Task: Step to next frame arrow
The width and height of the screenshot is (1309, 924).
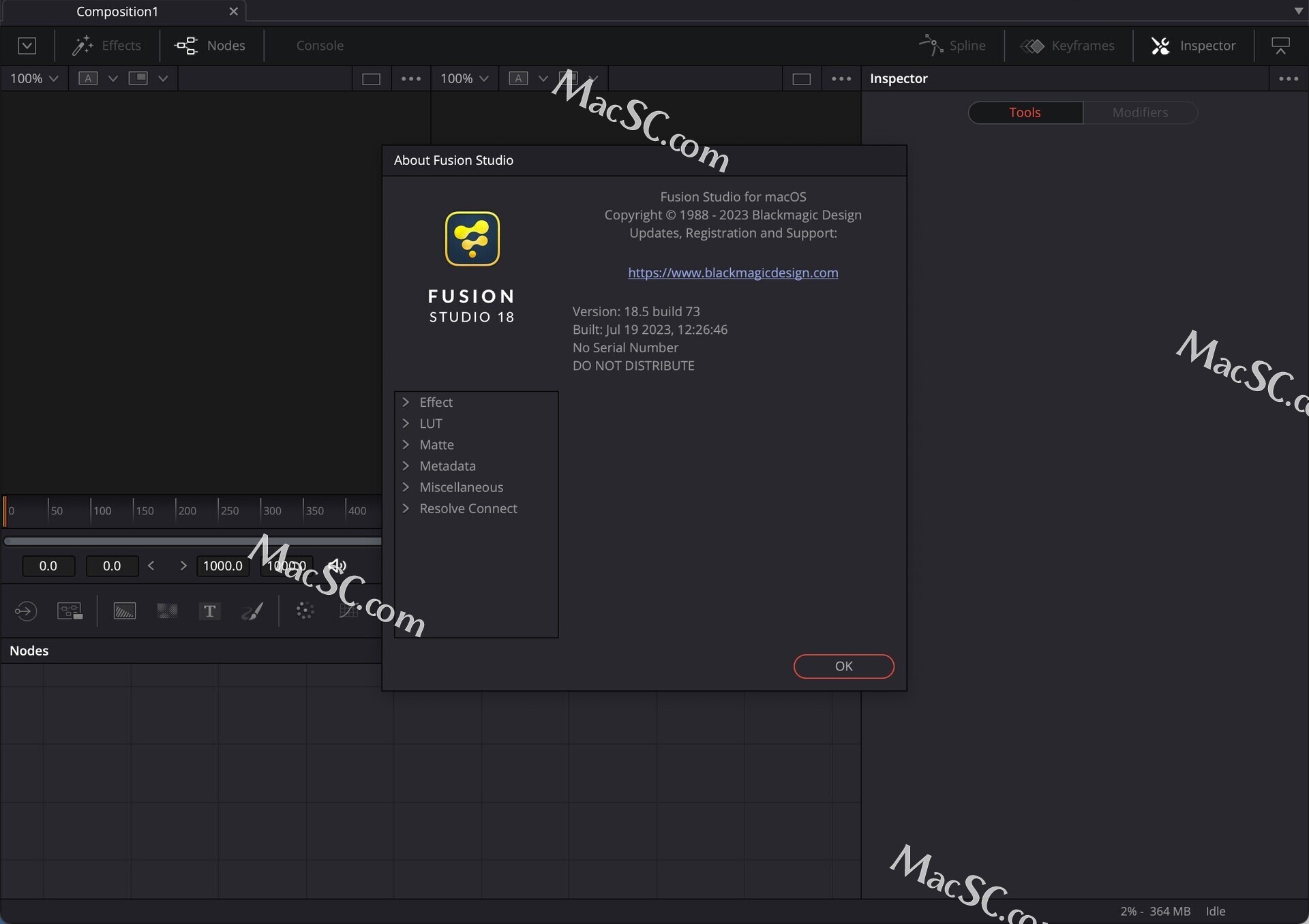Action: [x=183, y=566]
